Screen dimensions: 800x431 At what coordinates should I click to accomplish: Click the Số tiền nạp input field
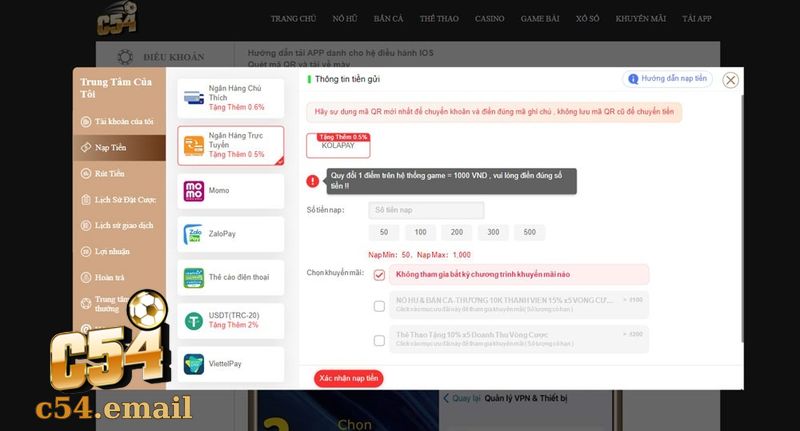click(426, 210)
